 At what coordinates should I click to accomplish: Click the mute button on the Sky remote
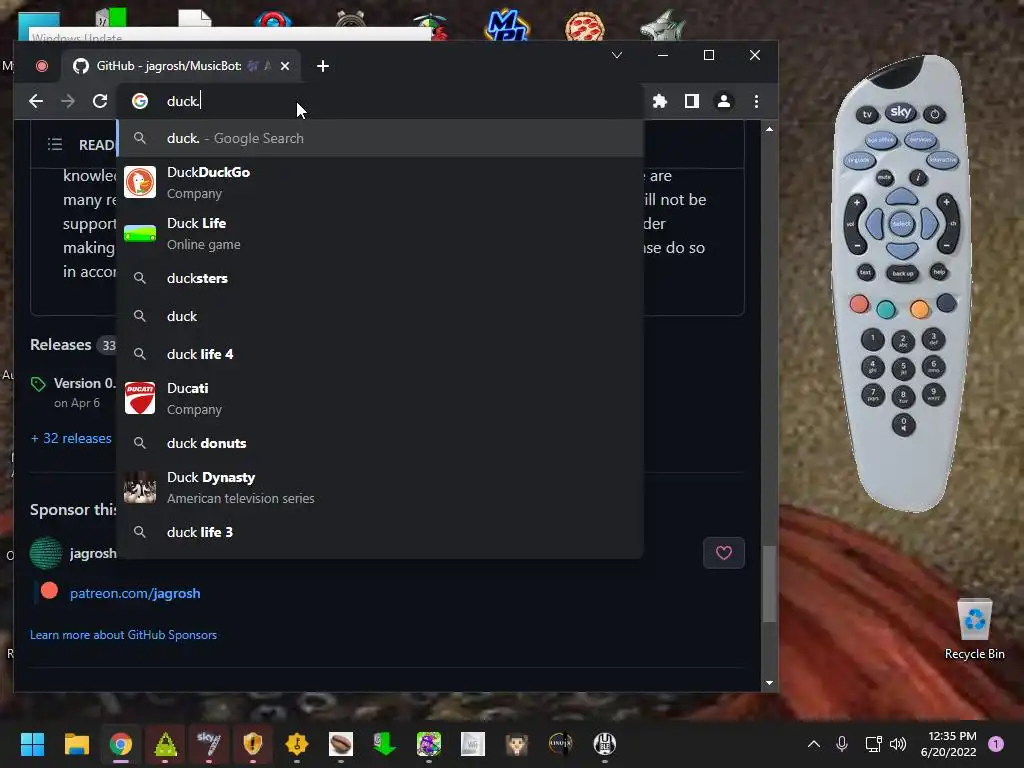click(x=884, y=178)
